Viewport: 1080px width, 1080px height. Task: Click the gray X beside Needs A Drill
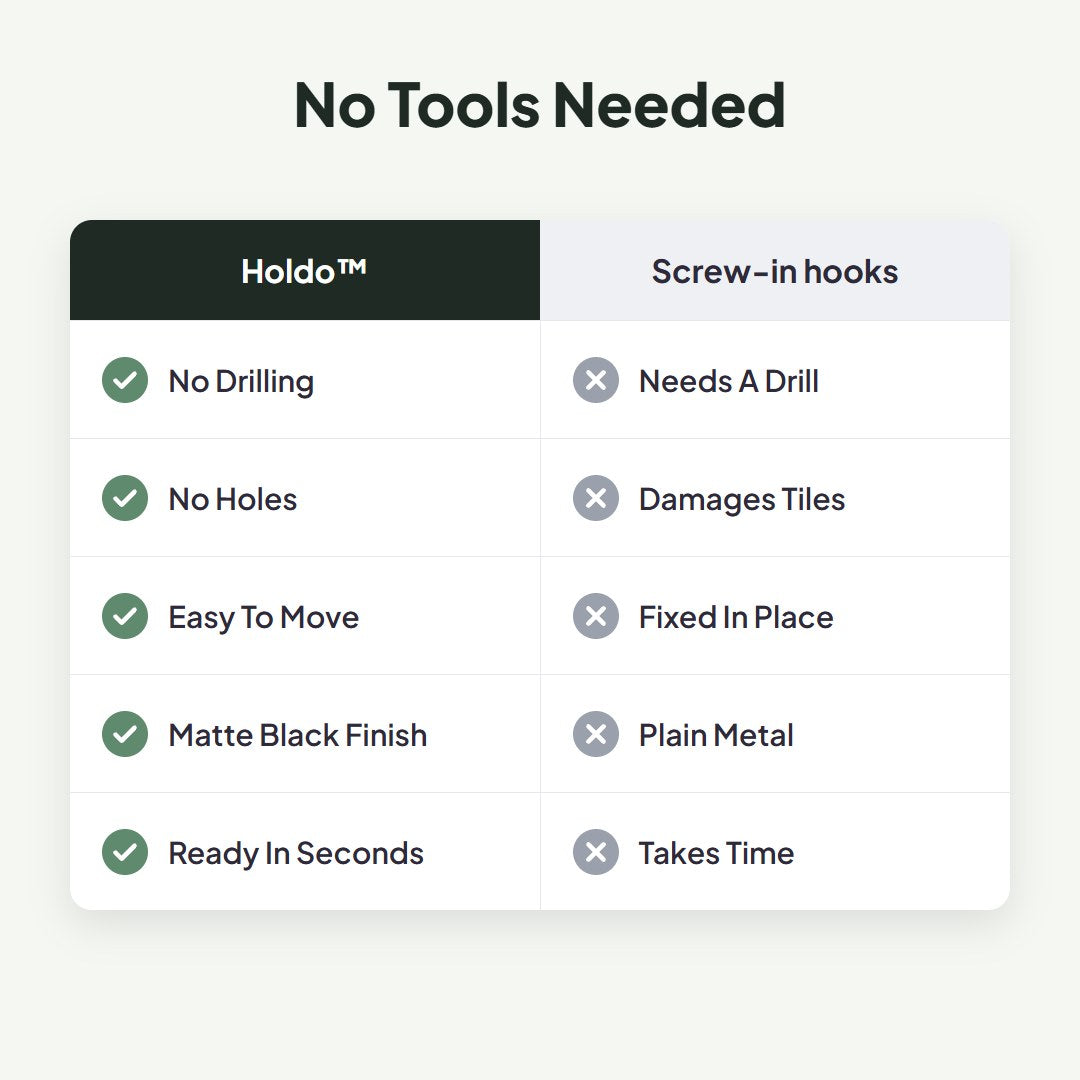click(596, 380)
